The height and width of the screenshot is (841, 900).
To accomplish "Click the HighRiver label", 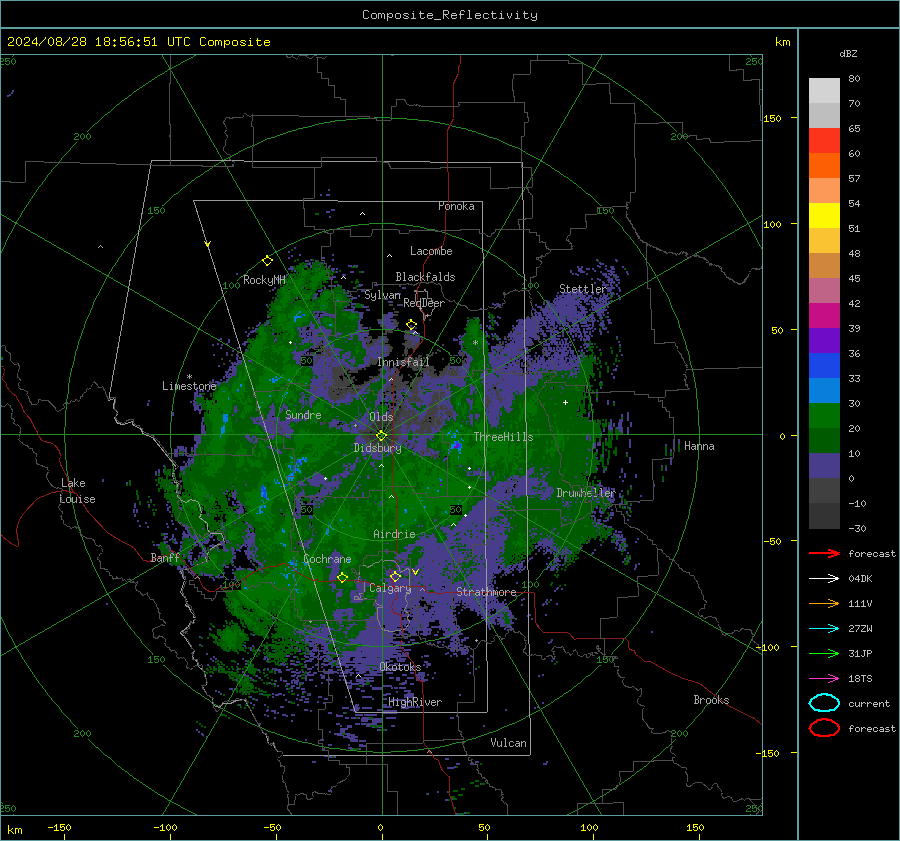I will (x=415, y=702).
